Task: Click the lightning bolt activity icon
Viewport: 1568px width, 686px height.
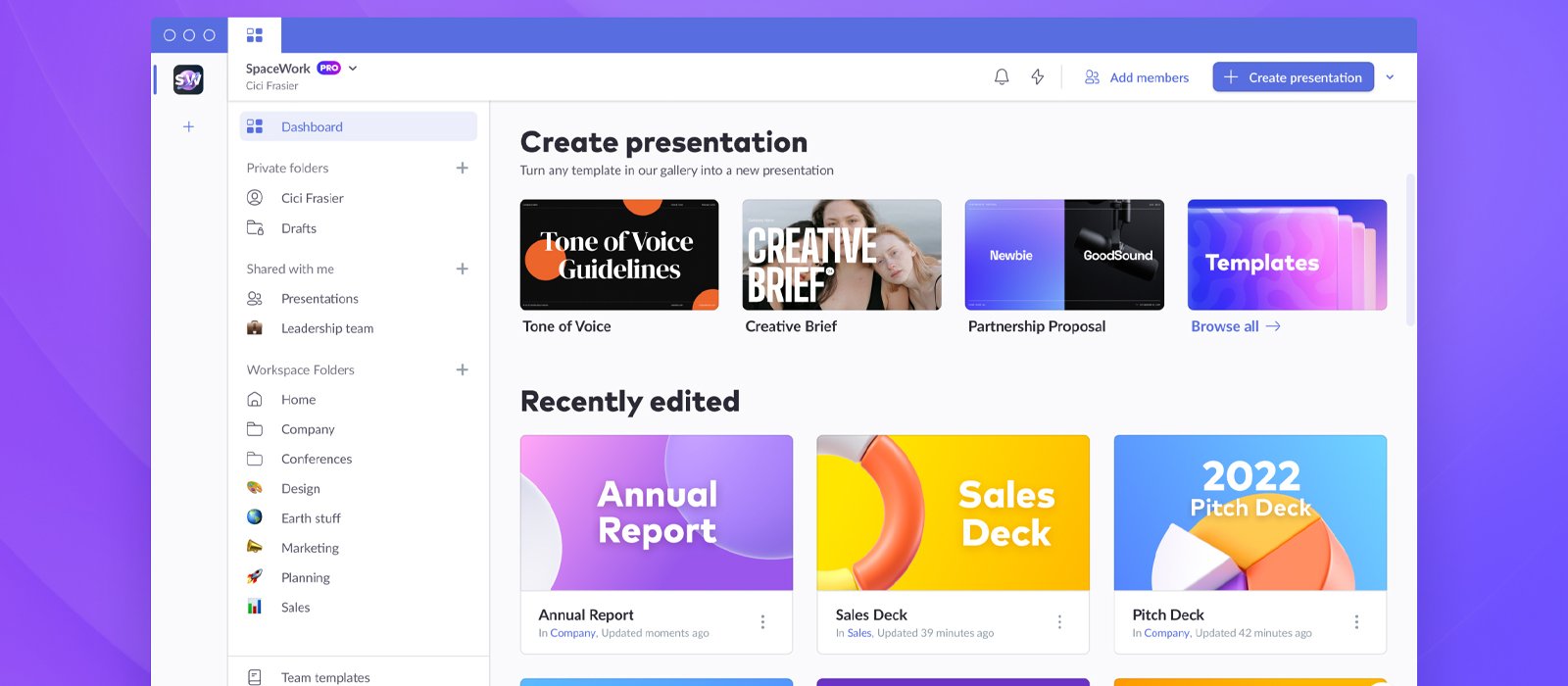Action: (1038, 76)
